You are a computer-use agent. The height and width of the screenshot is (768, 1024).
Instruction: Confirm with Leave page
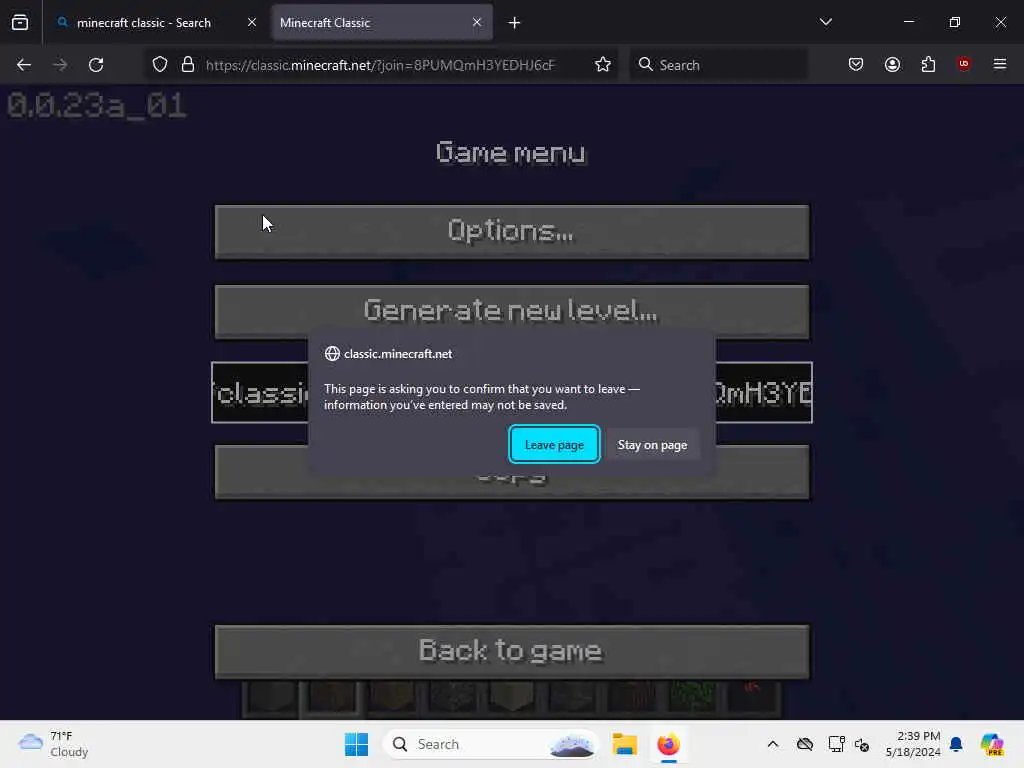pos(554,445)
